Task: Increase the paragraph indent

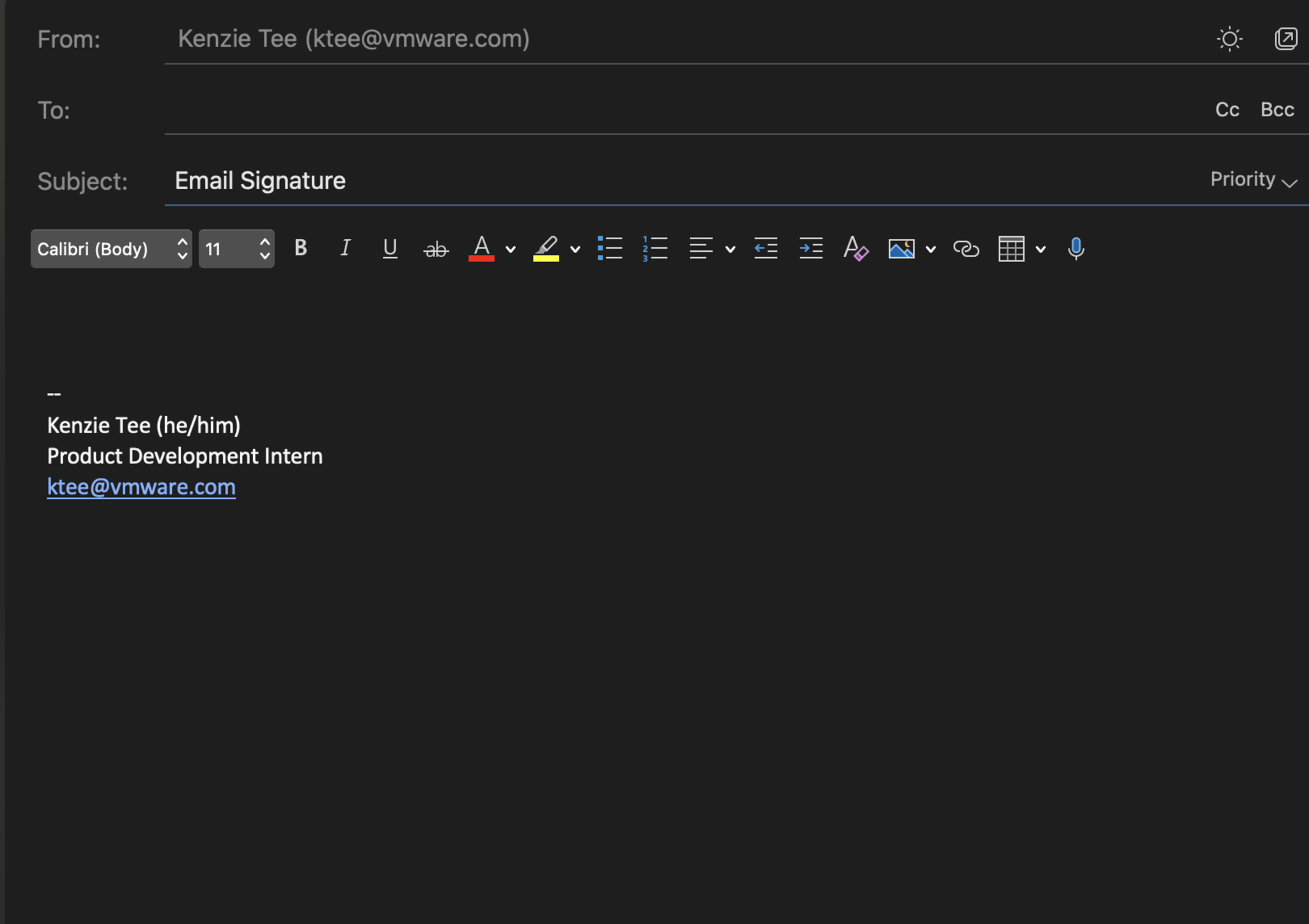Action: (x=810, y=249)
